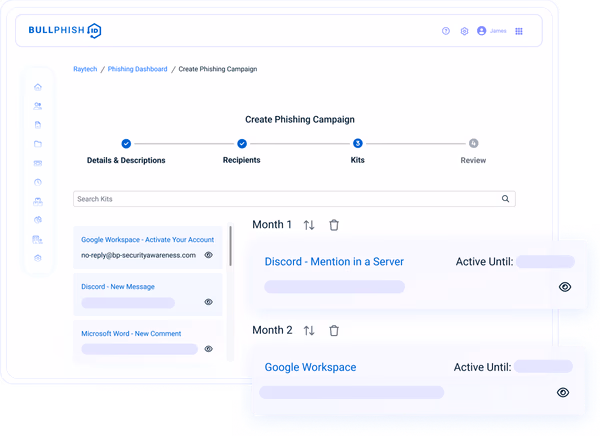Preview Month 2 Google Workspace kit

[563, 392]
